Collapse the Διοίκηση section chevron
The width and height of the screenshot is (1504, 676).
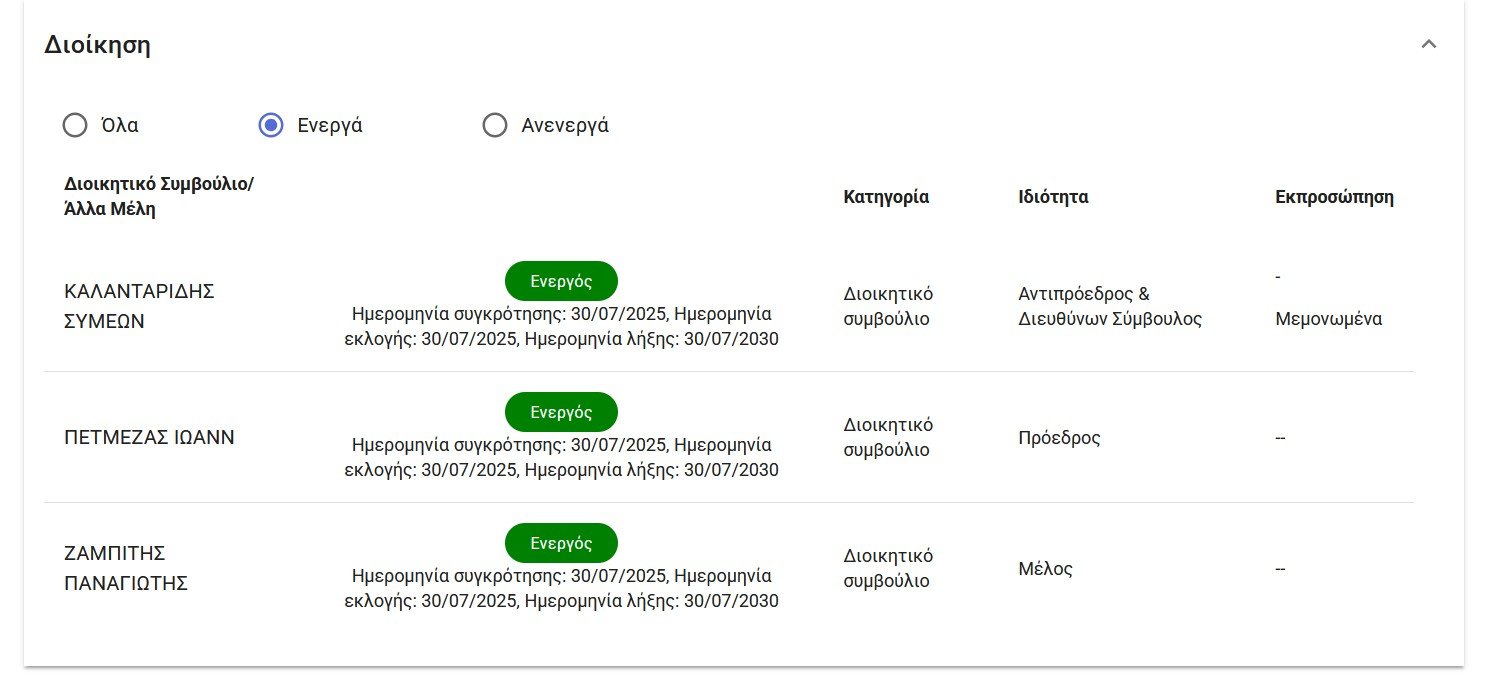point(1429,45)
